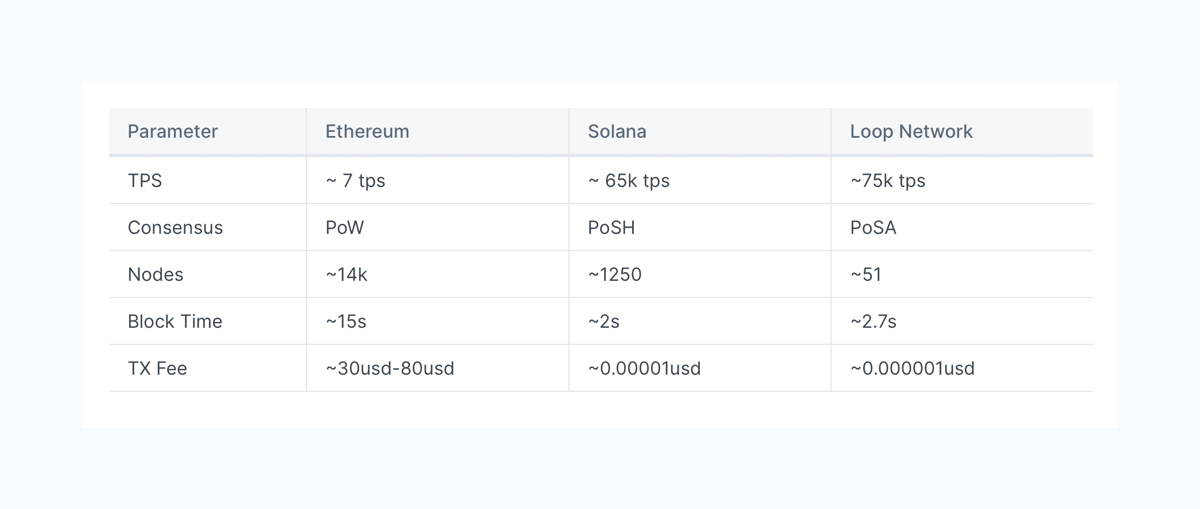Image resolution: width=1200 pixels, height=509 pixels.
Task: Click the TX Fee row label
Action: click(x=157, y=369)
